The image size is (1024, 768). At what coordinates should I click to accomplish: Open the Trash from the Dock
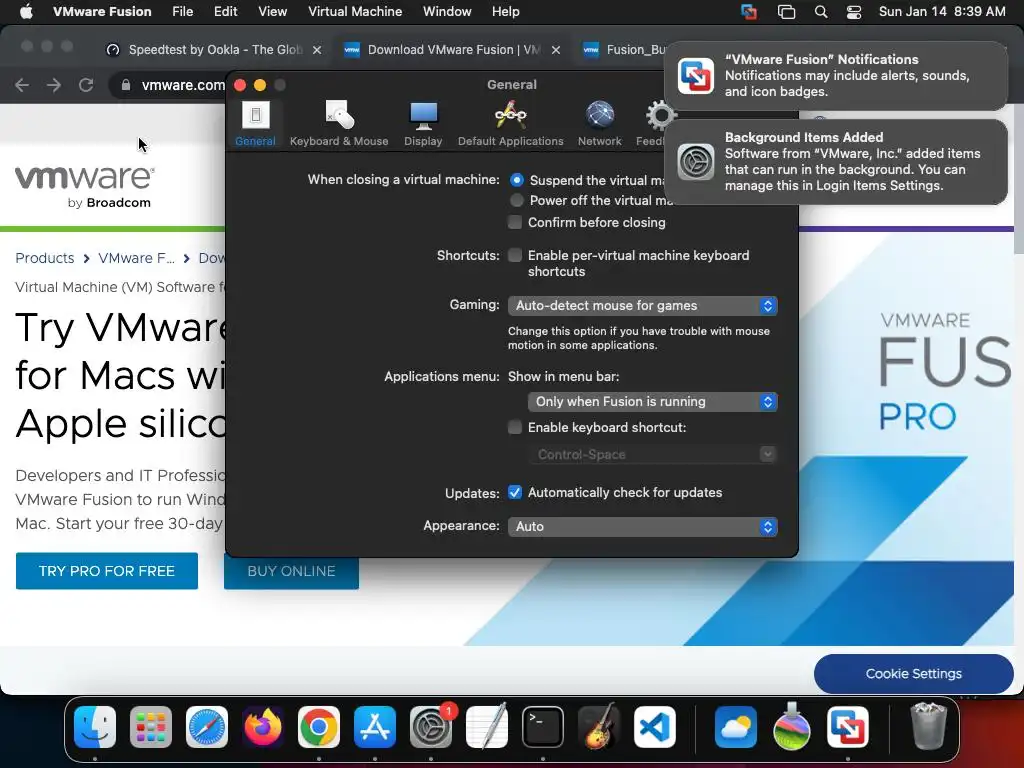(928, 727)
